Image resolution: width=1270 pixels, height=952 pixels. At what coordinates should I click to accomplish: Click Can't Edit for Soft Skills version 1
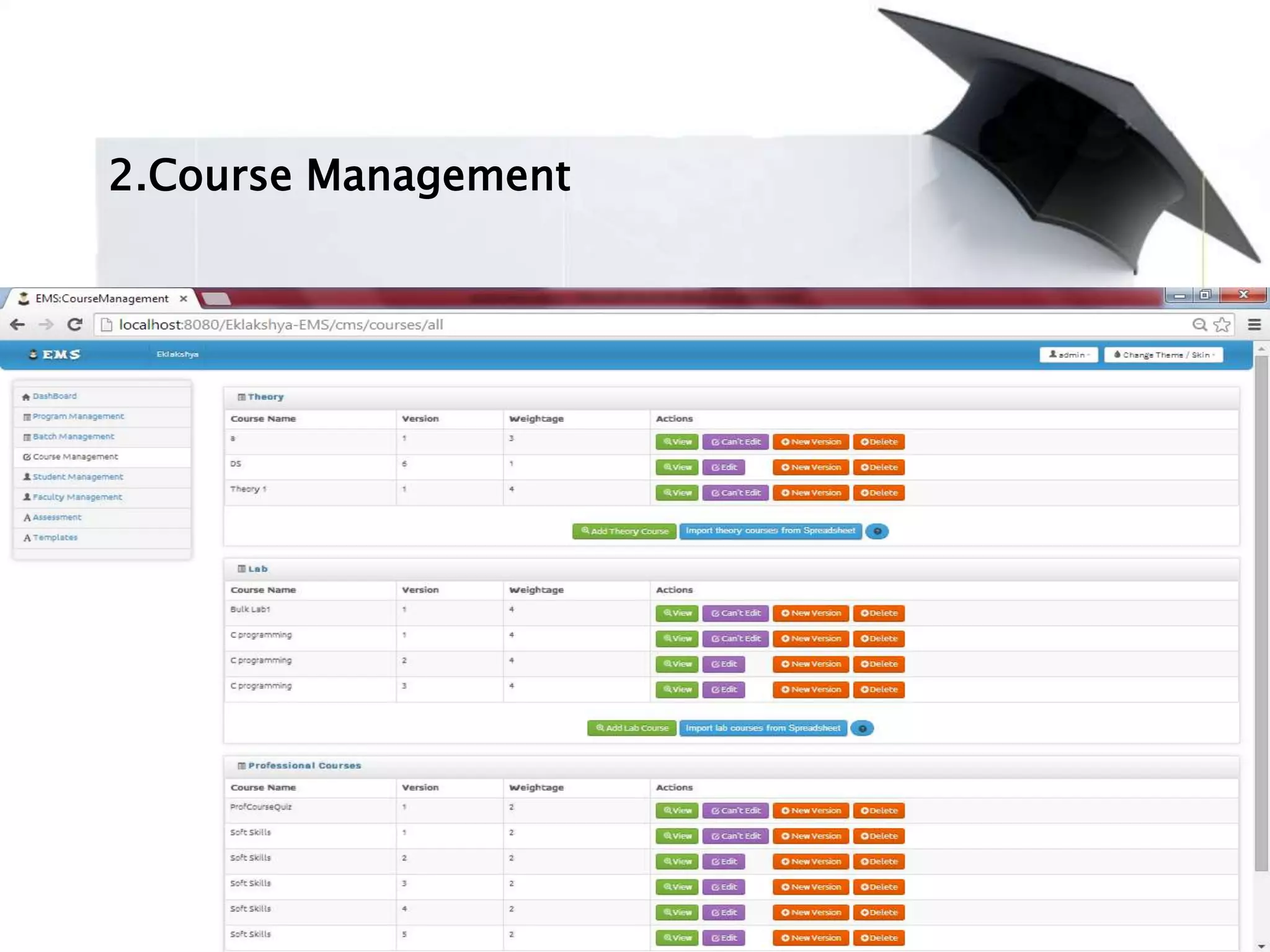(735, 836)
